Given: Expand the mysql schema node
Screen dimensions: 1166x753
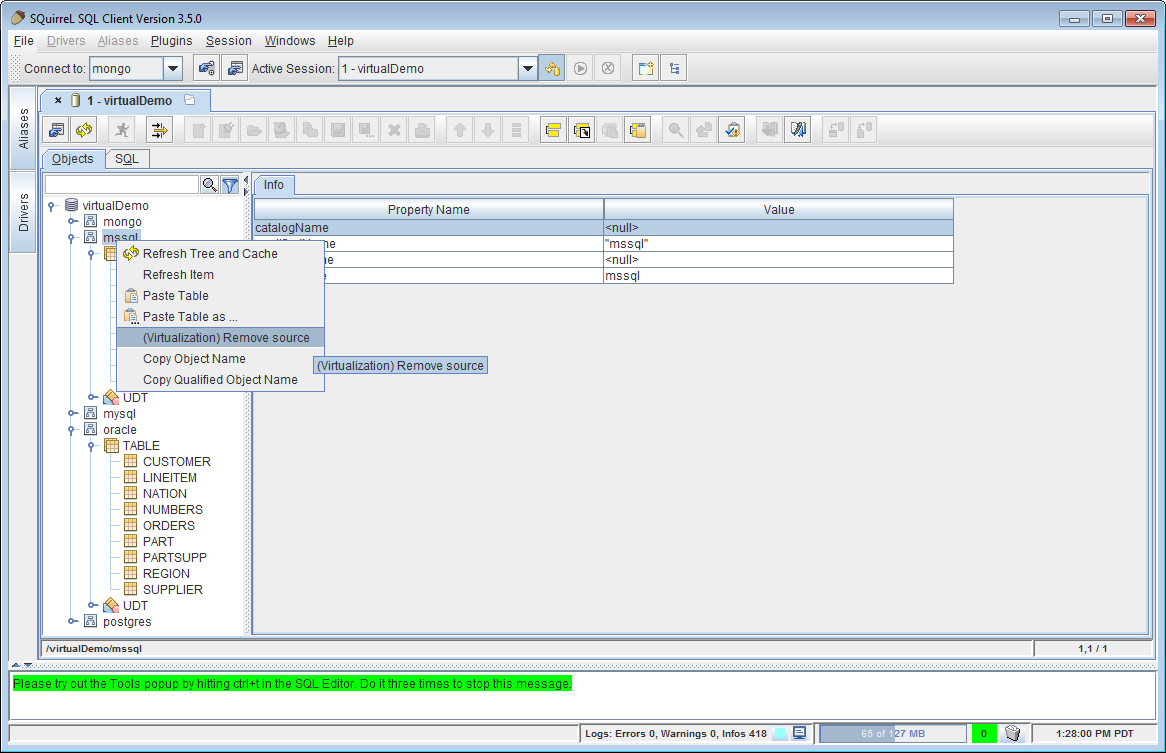Looking at the screenshot, I should point(72,413).
